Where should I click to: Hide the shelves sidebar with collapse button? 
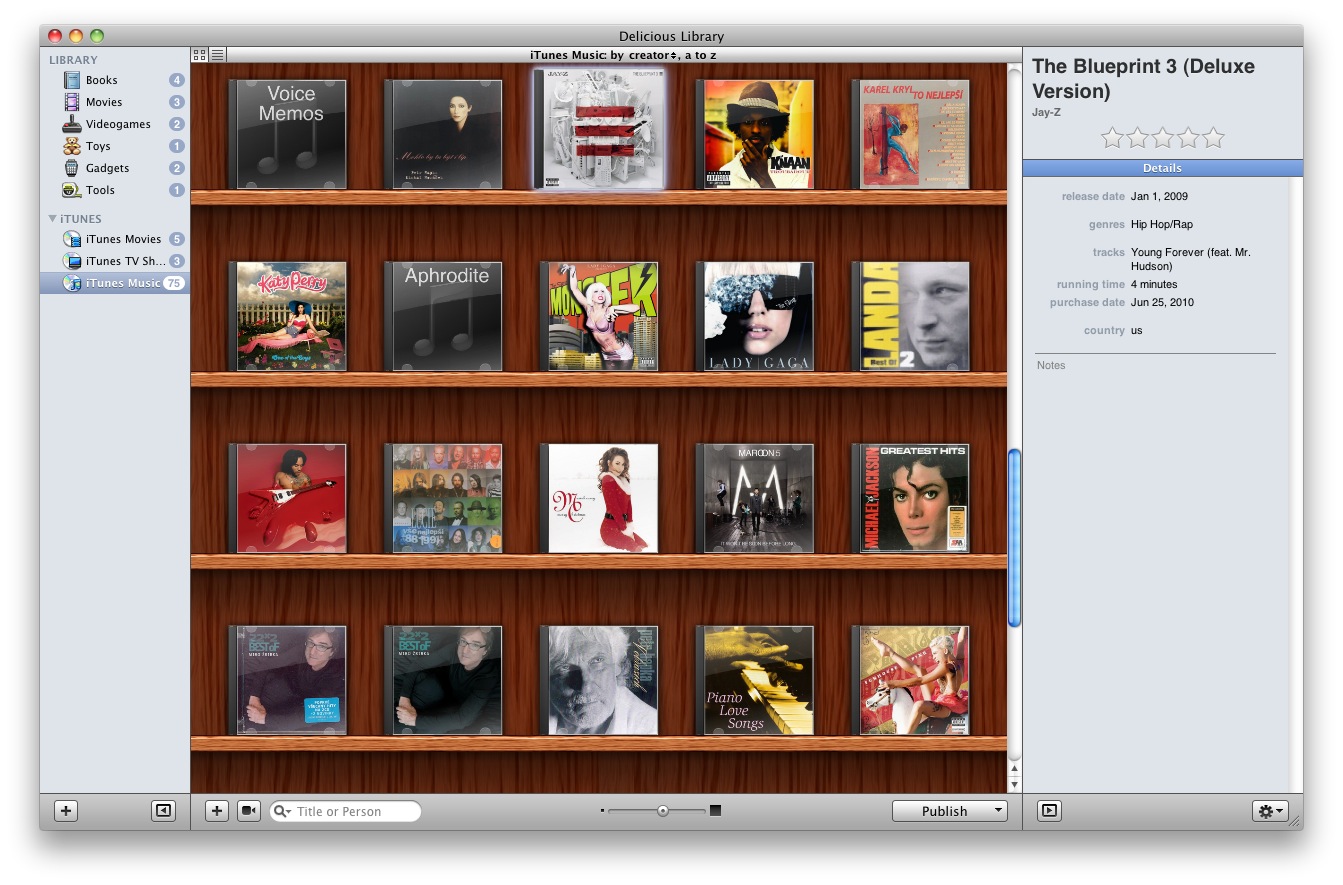(x=163, y=811)
